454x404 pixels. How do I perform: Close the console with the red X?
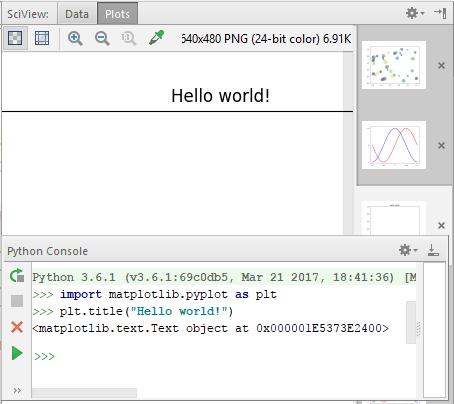[x=17, y=327]
